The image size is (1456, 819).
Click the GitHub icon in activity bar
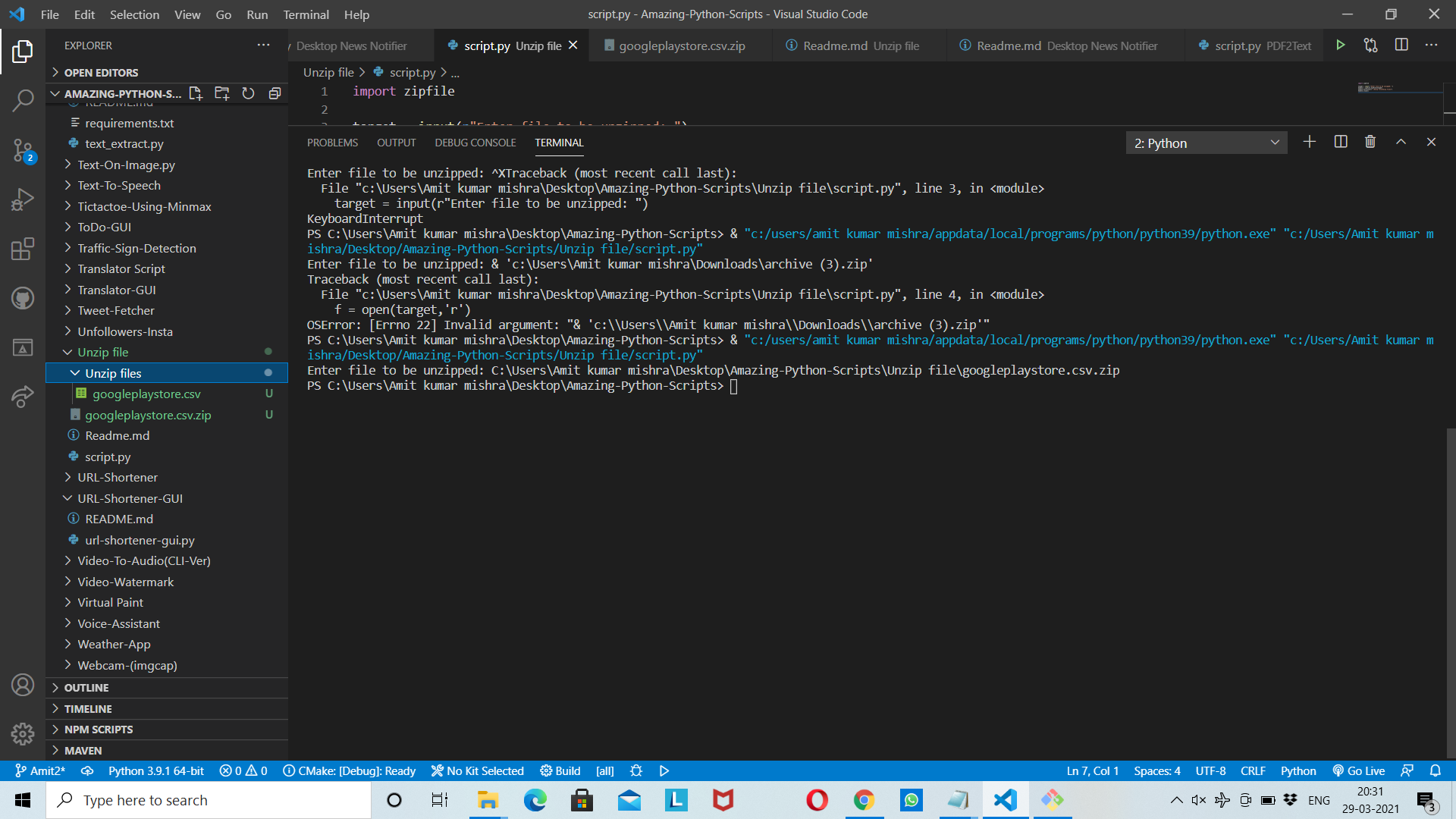[23, 298]
